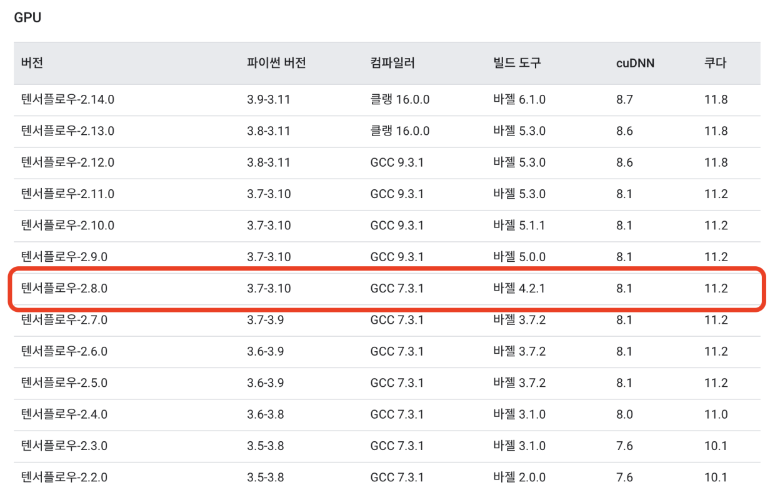771x490 pixels.
Task: Click Python 3.8-3.11 in the 2.13.0 row
Action: [268, 131]
